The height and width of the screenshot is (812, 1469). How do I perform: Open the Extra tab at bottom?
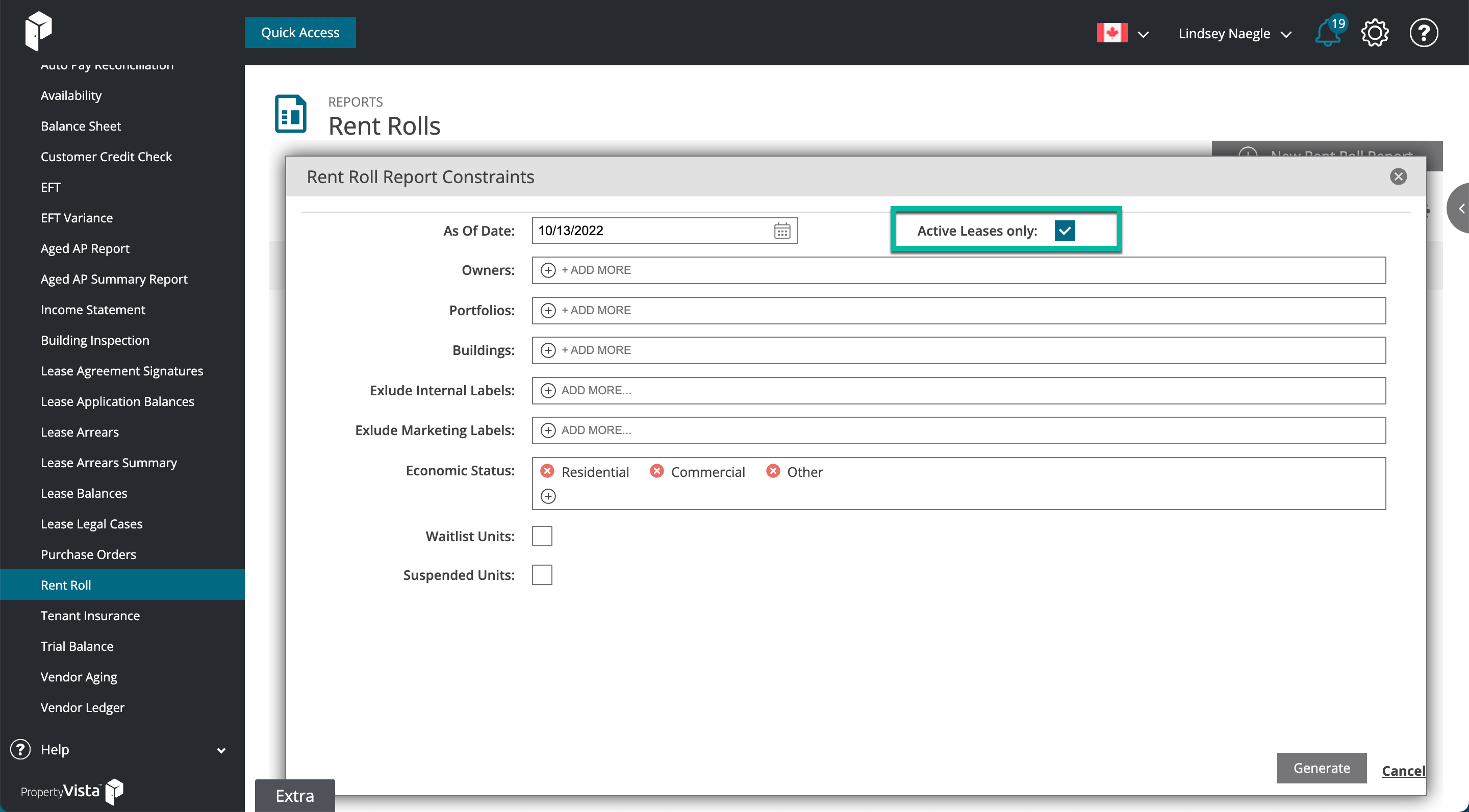pos(295,795)
